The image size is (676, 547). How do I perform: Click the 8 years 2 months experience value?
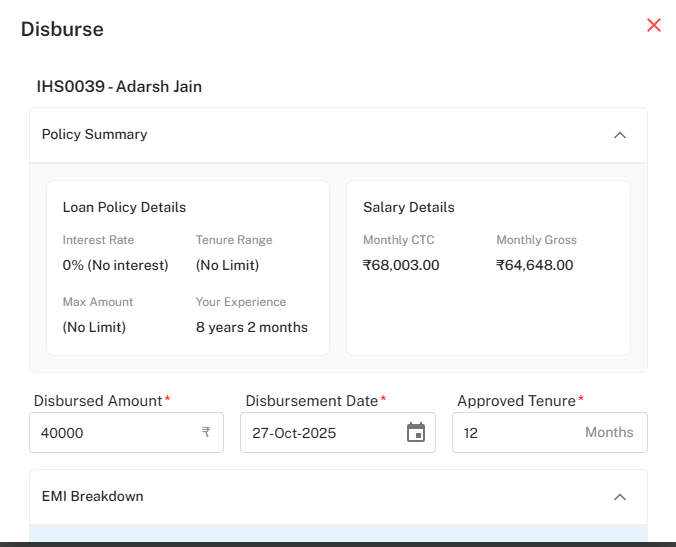pos(251,327)
